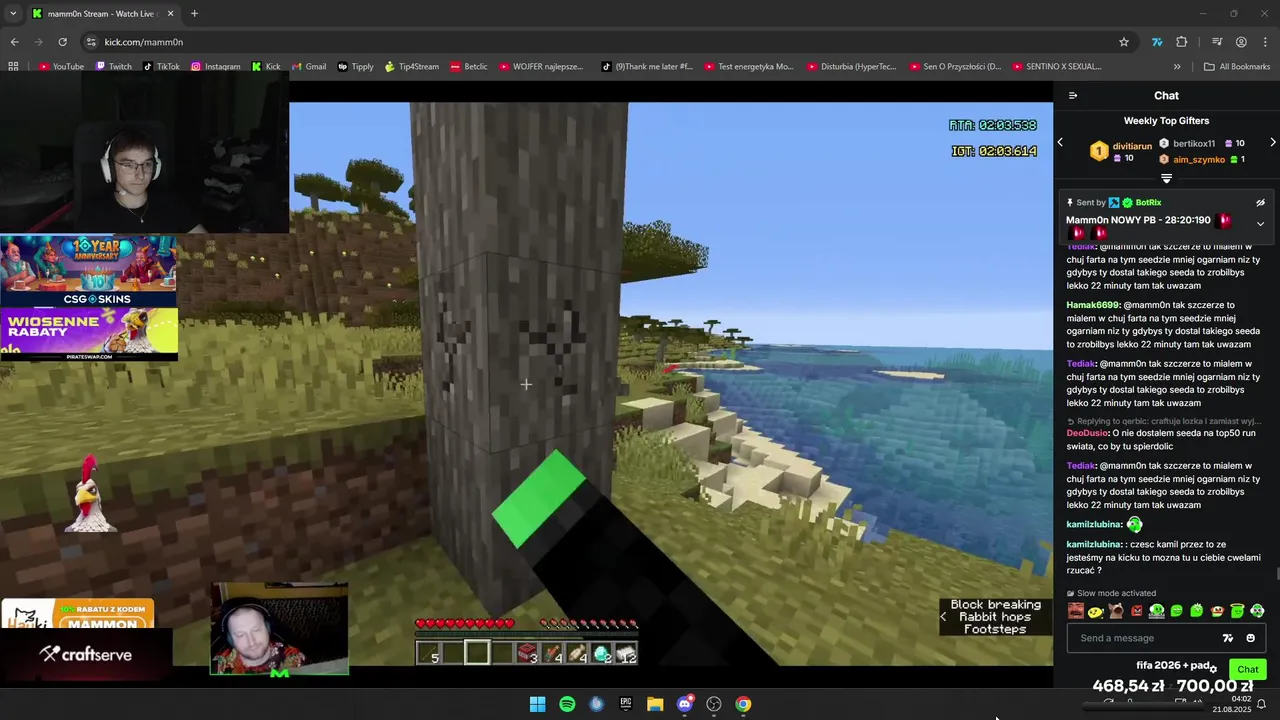Open the Chrome three-dot menu
The height and width of the screenshot is (720, 1280).
pos(1265,42)
